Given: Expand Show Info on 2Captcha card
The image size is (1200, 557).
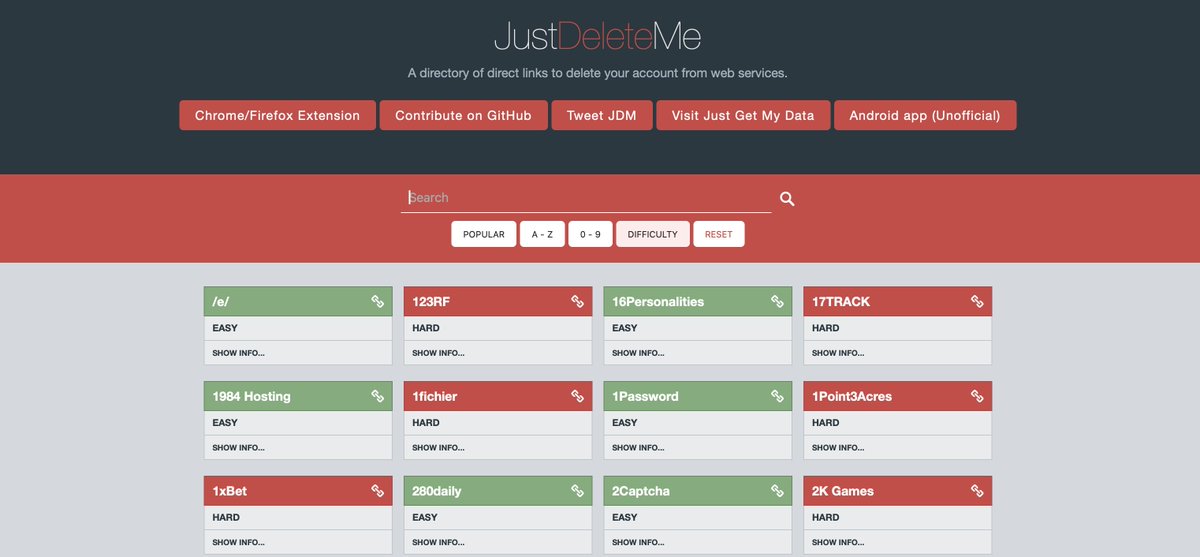Looking at the screenshot, I should (638, 543).
